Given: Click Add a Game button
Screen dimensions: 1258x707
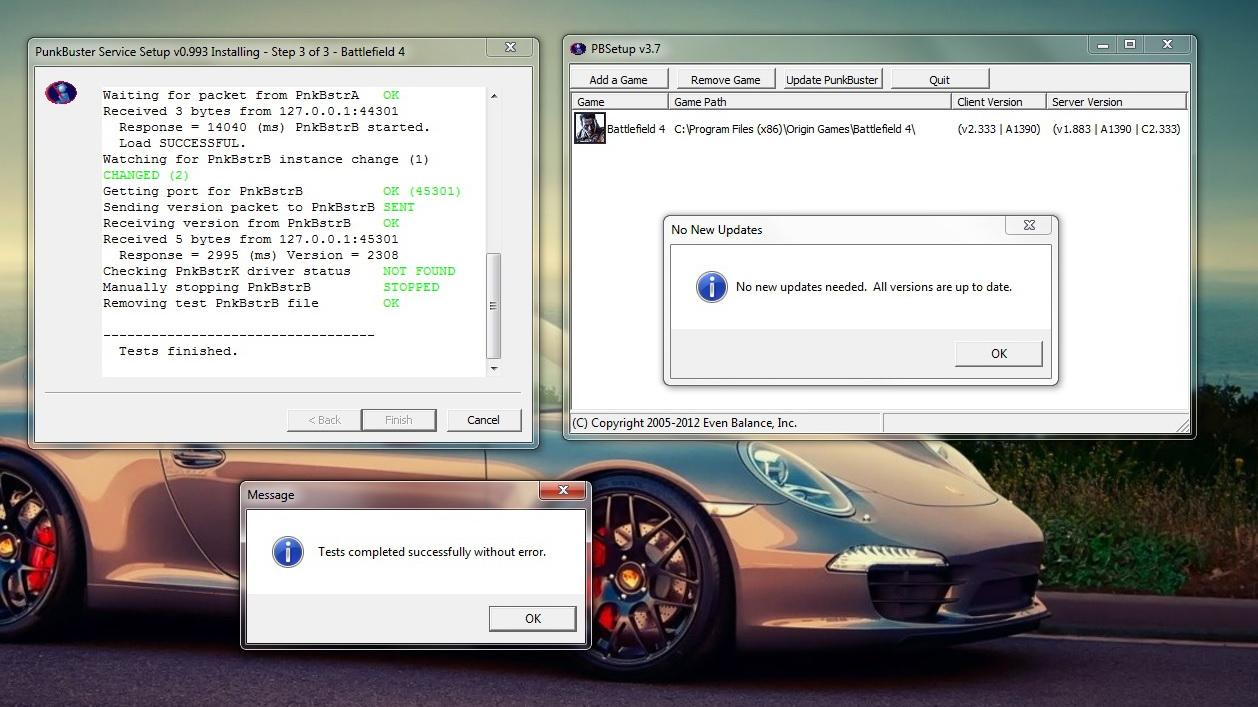Looking at the screenshot, I should coord(618,79).
